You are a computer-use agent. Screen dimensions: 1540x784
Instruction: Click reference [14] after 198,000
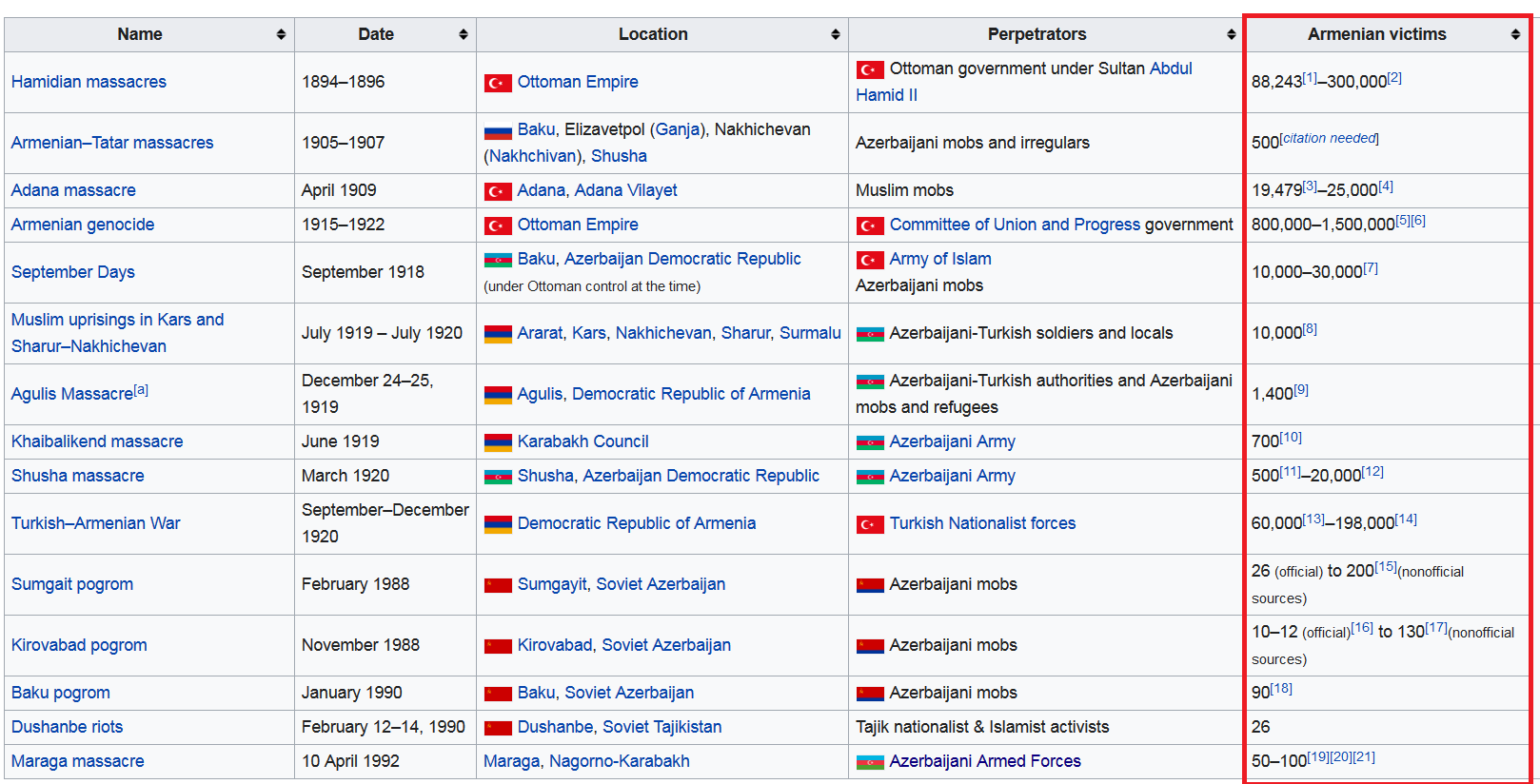pyautogui.click(x=1406, y=519)
